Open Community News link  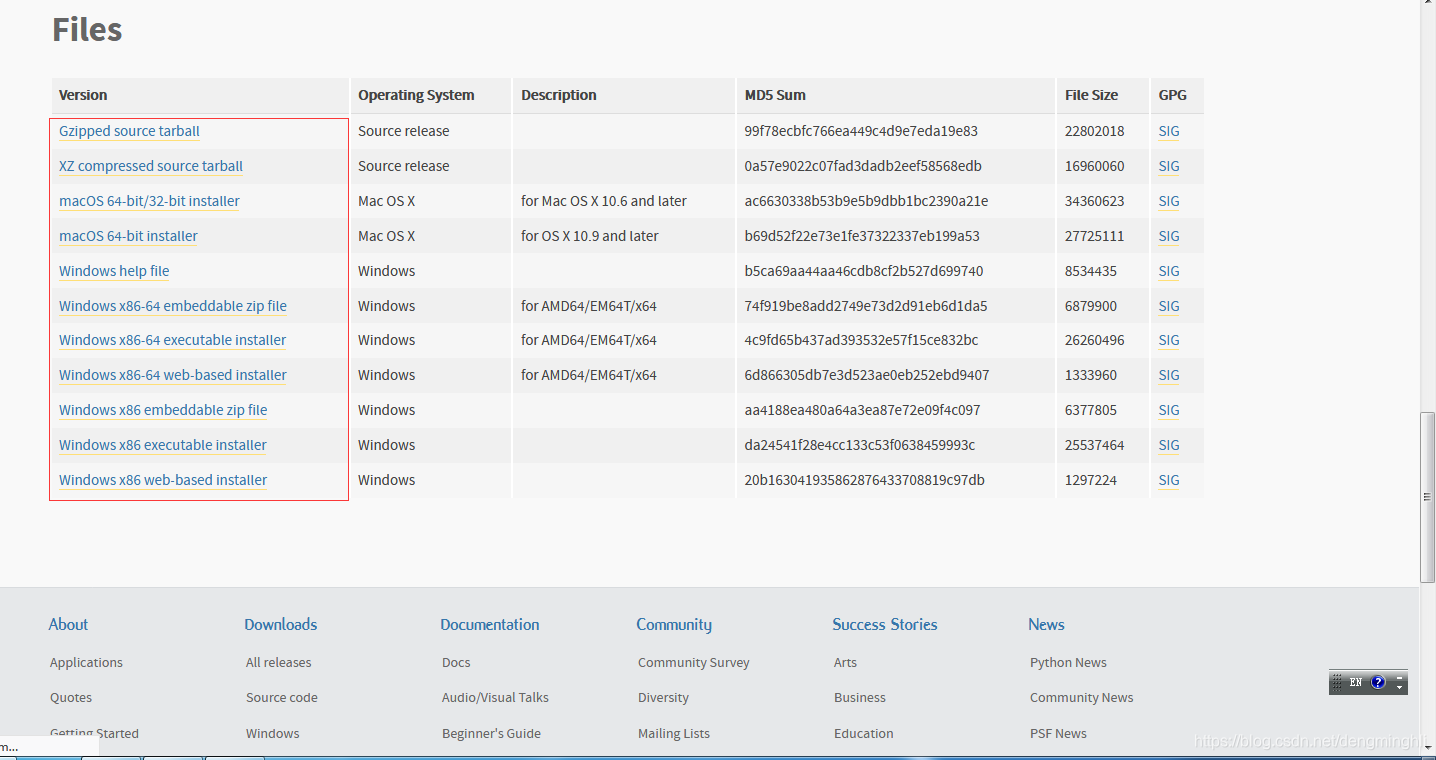pos(1082,697)
